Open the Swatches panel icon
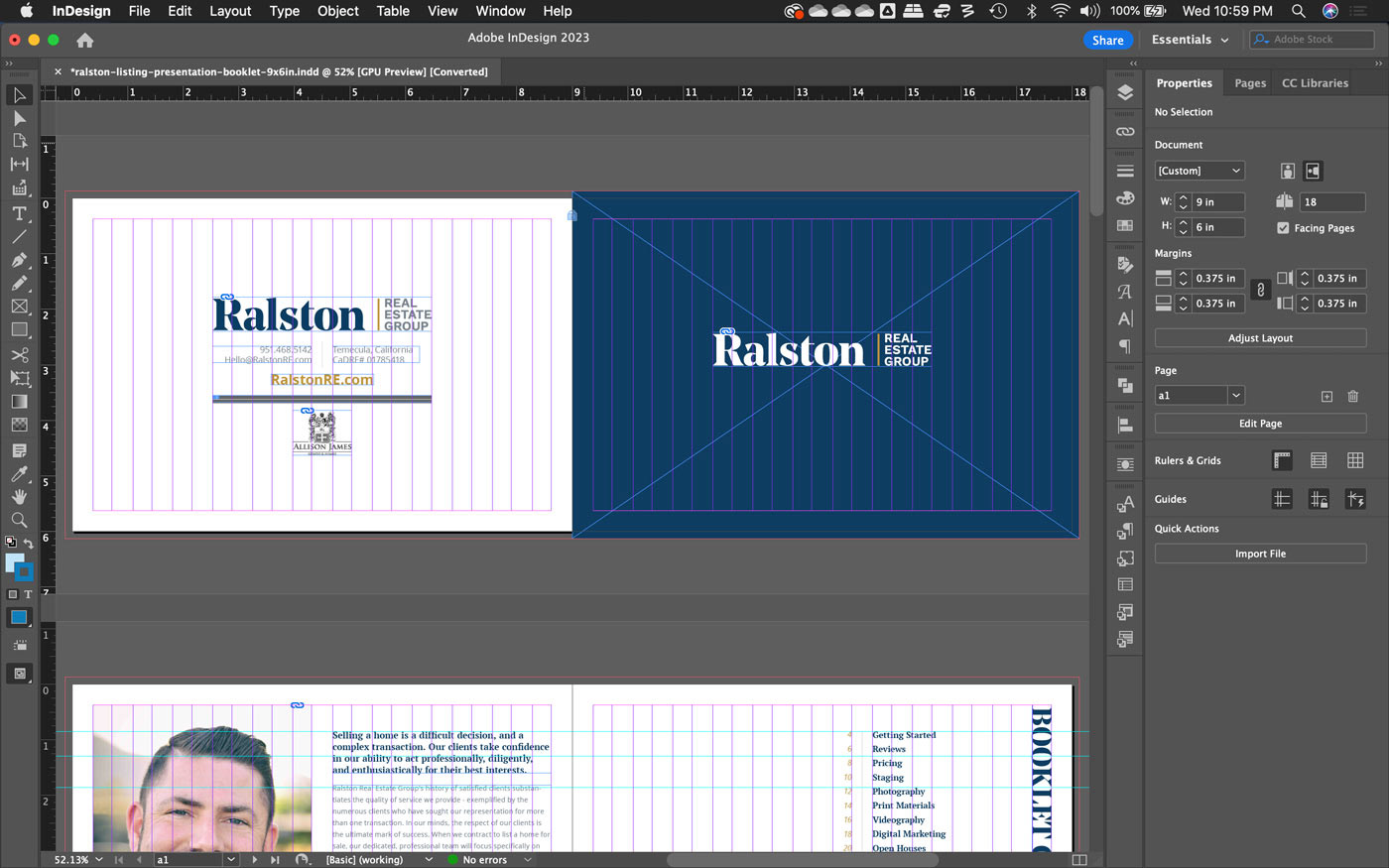The image size is (1389, 868). coord(1125,225)
